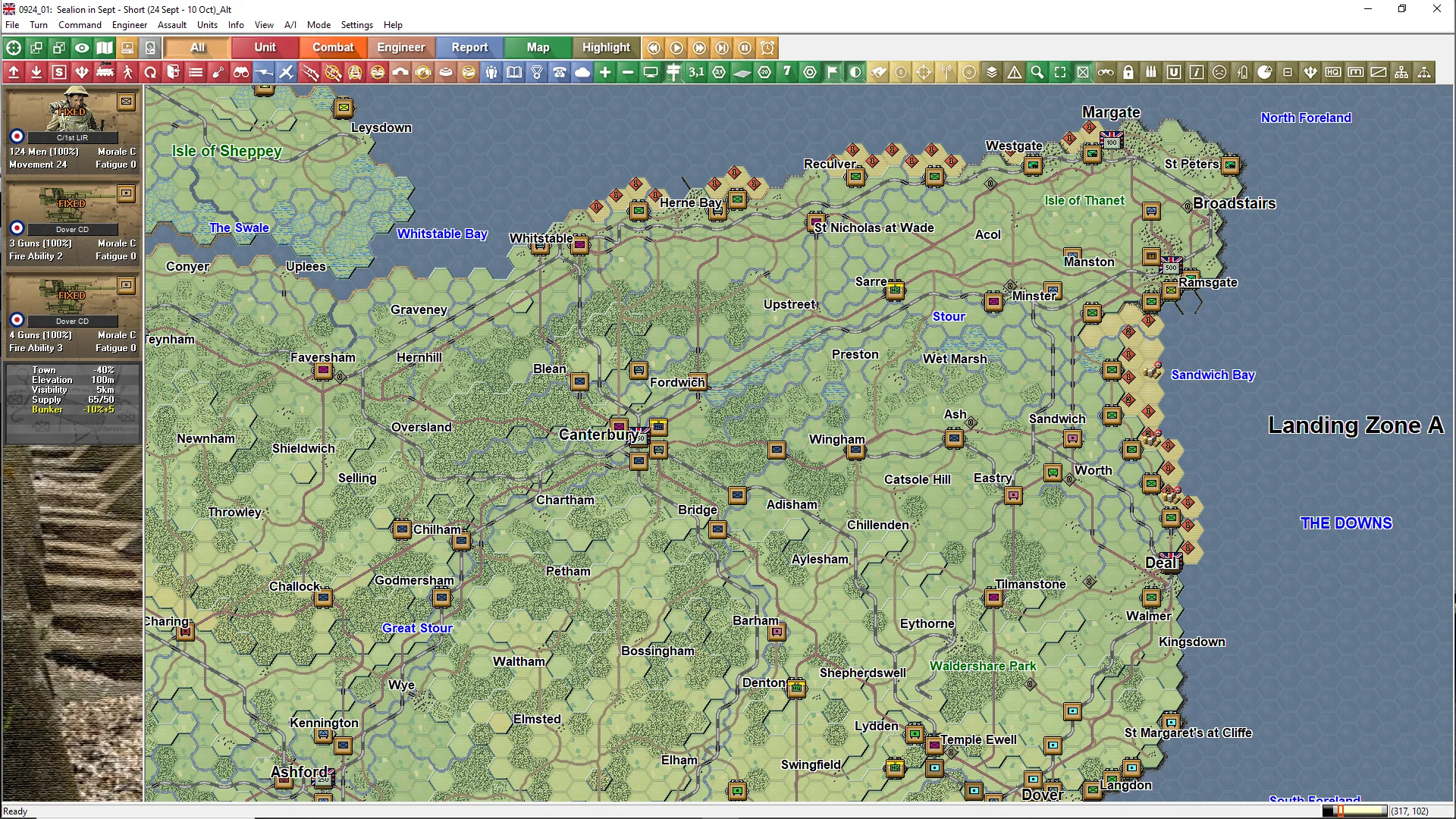
Task: Click the cloud weather icon
Action: (582, 73)
